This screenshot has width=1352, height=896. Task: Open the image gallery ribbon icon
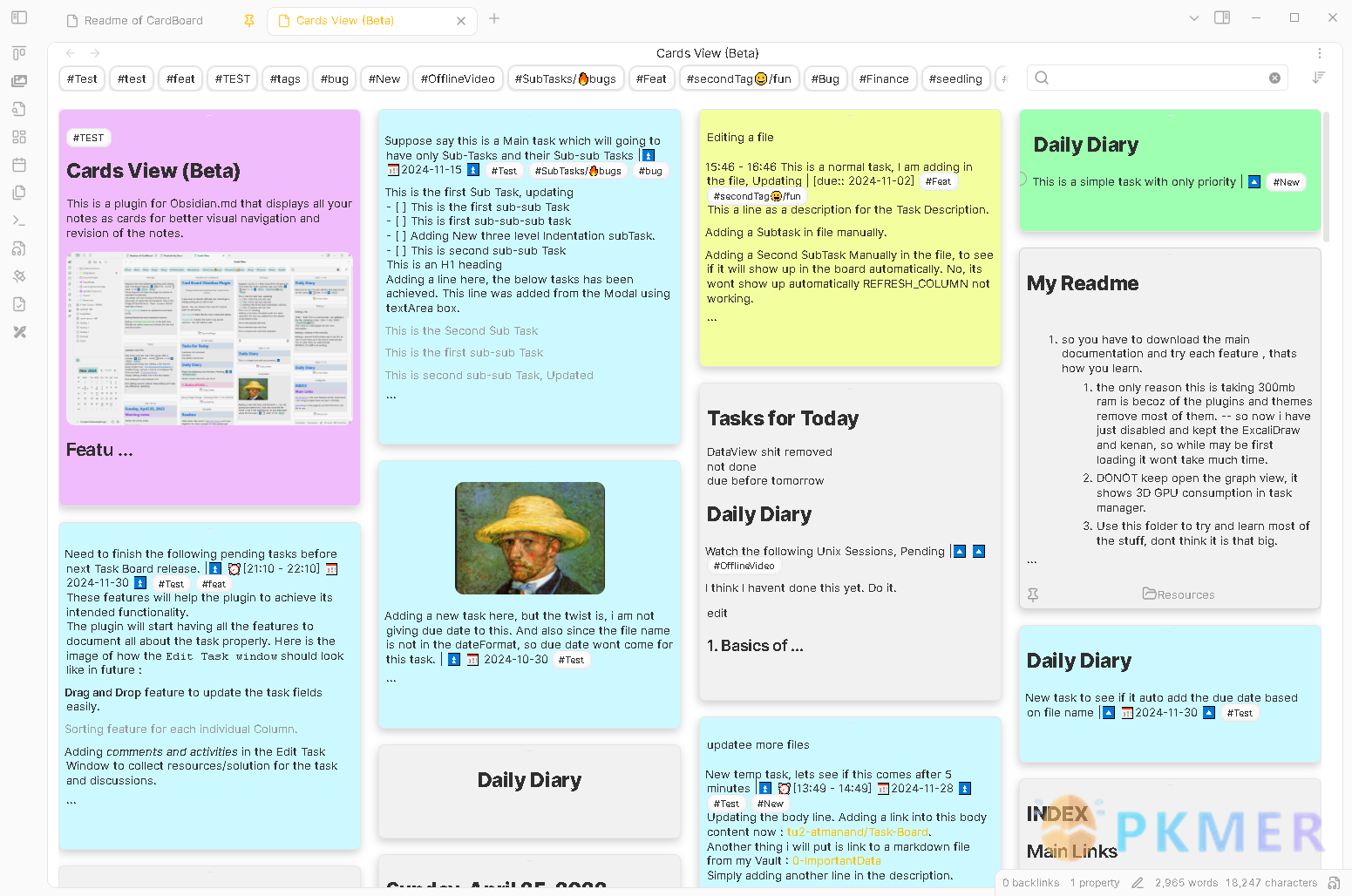pos(19,81)
